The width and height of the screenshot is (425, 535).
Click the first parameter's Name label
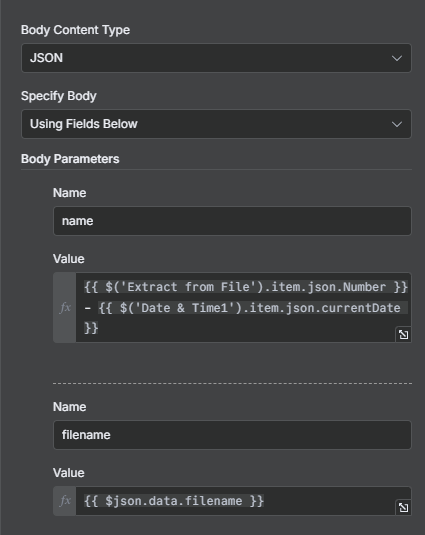(69, 193)
